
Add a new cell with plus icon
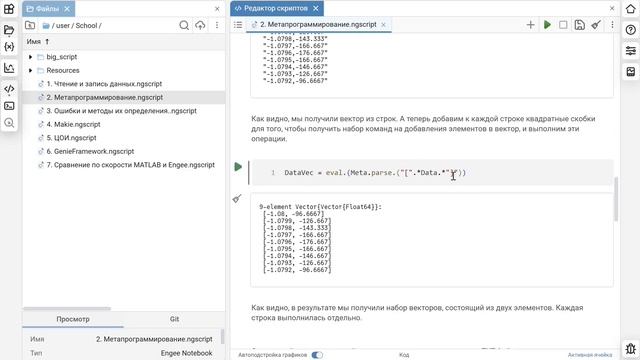point(530,25)
